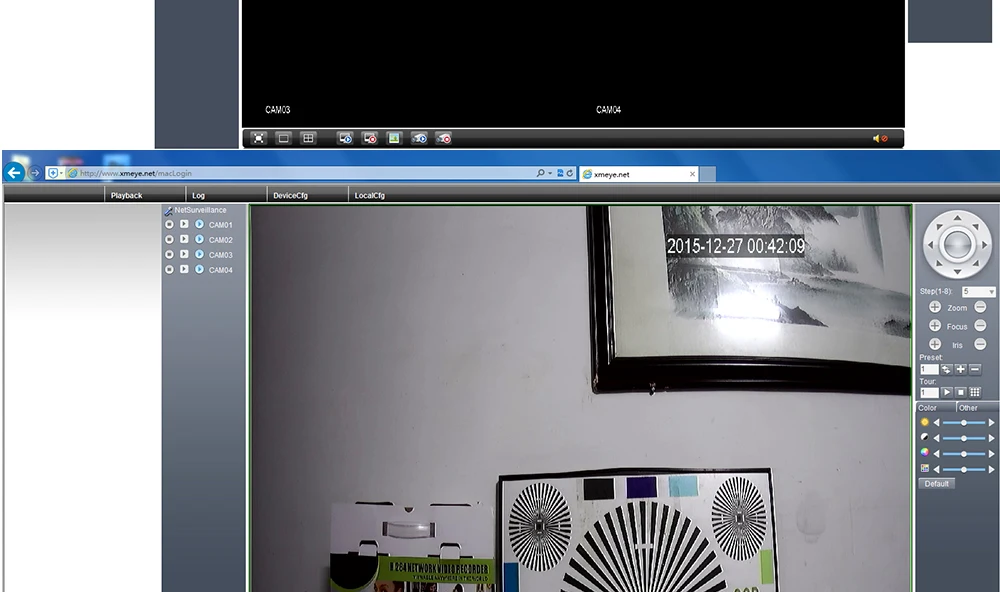Viewport: 1000px width, 592px height.
Task: Click the stop record camera icon
Action: tap(443, 138)
